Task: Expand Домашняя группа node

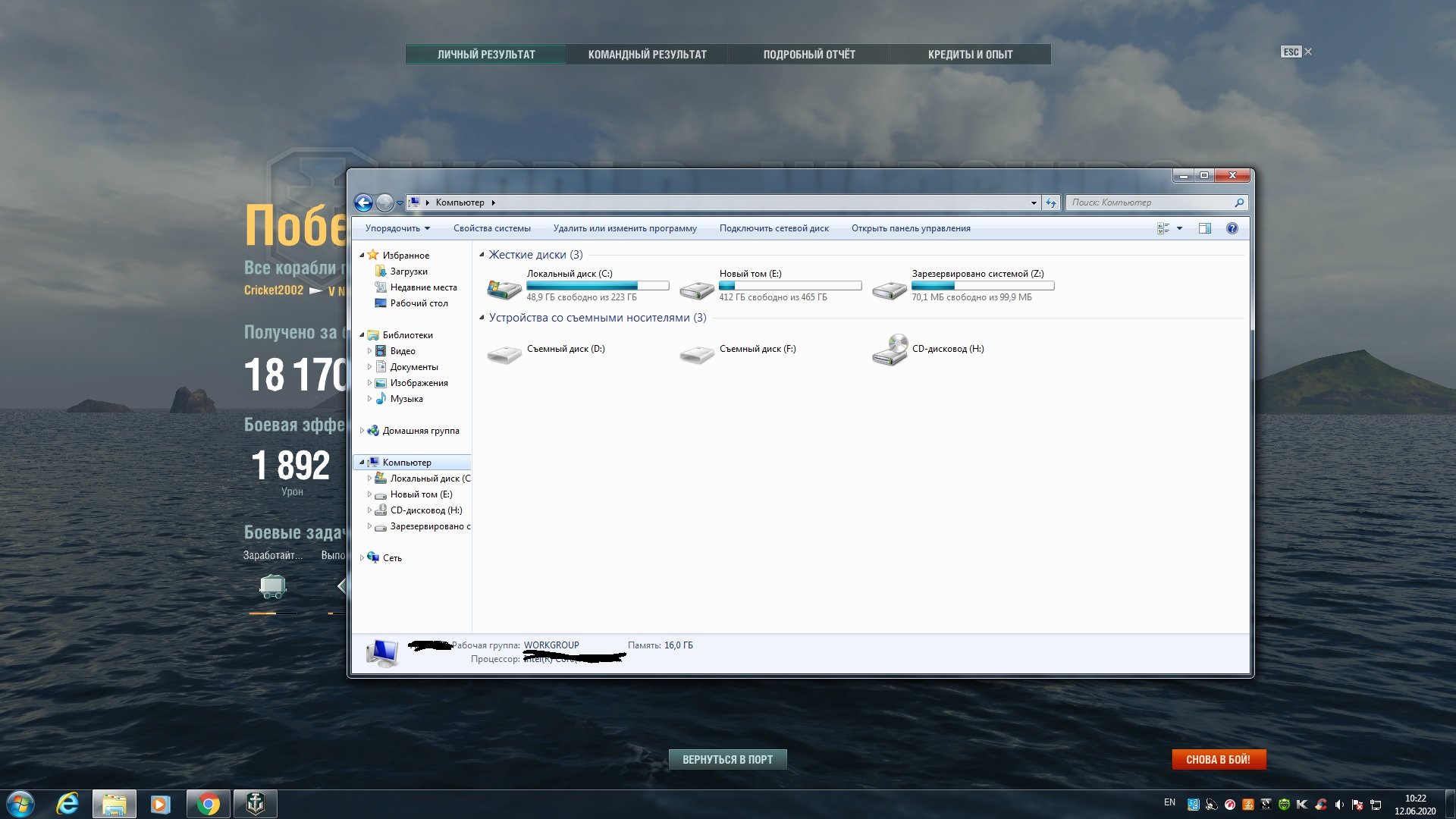Action: pyautogui.click(x=362, y=431)
